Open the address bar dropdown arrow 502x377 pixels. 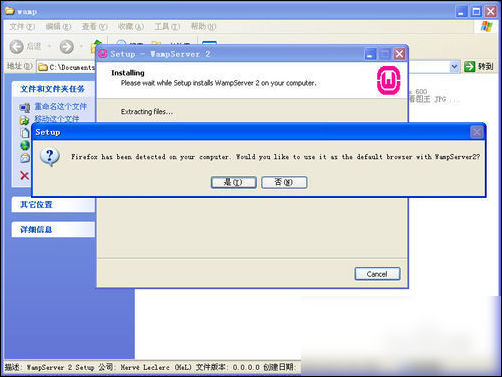(x=454, y=67)
